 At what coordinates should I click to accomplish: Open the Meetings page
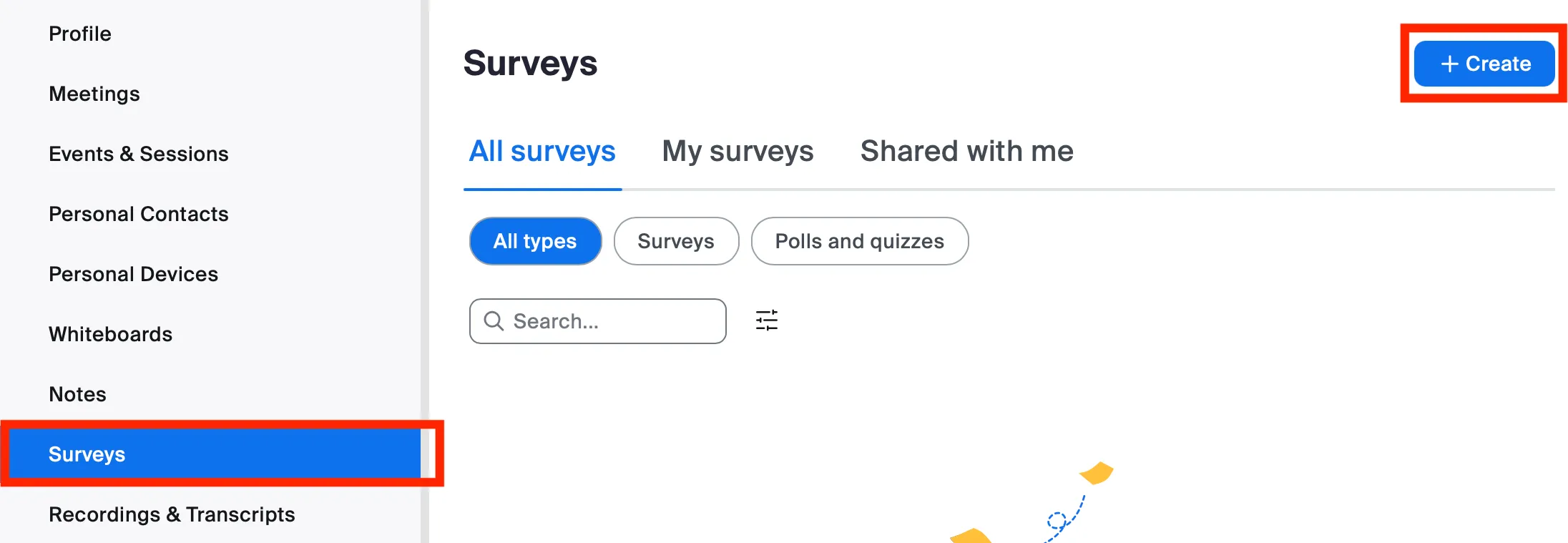tap(94, 94)
